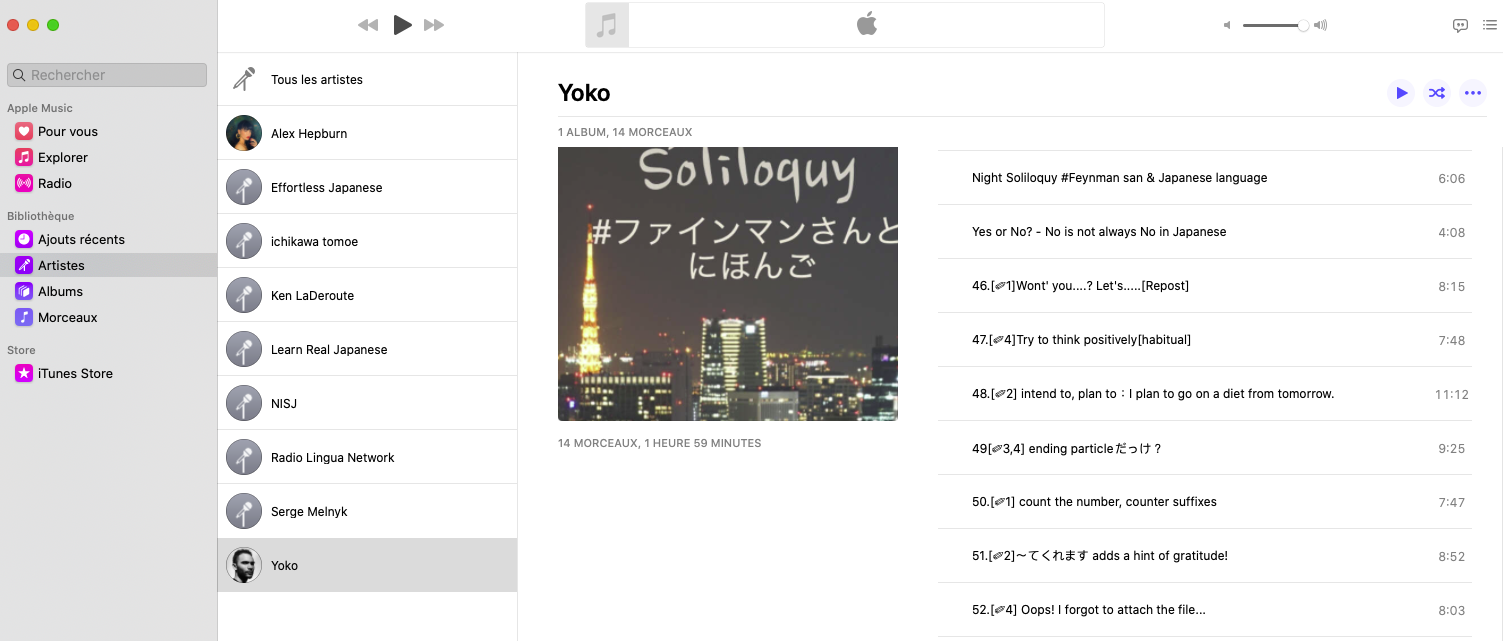Click the Rechercher search field
The image size is (1503, 641).
click(107, 75)
